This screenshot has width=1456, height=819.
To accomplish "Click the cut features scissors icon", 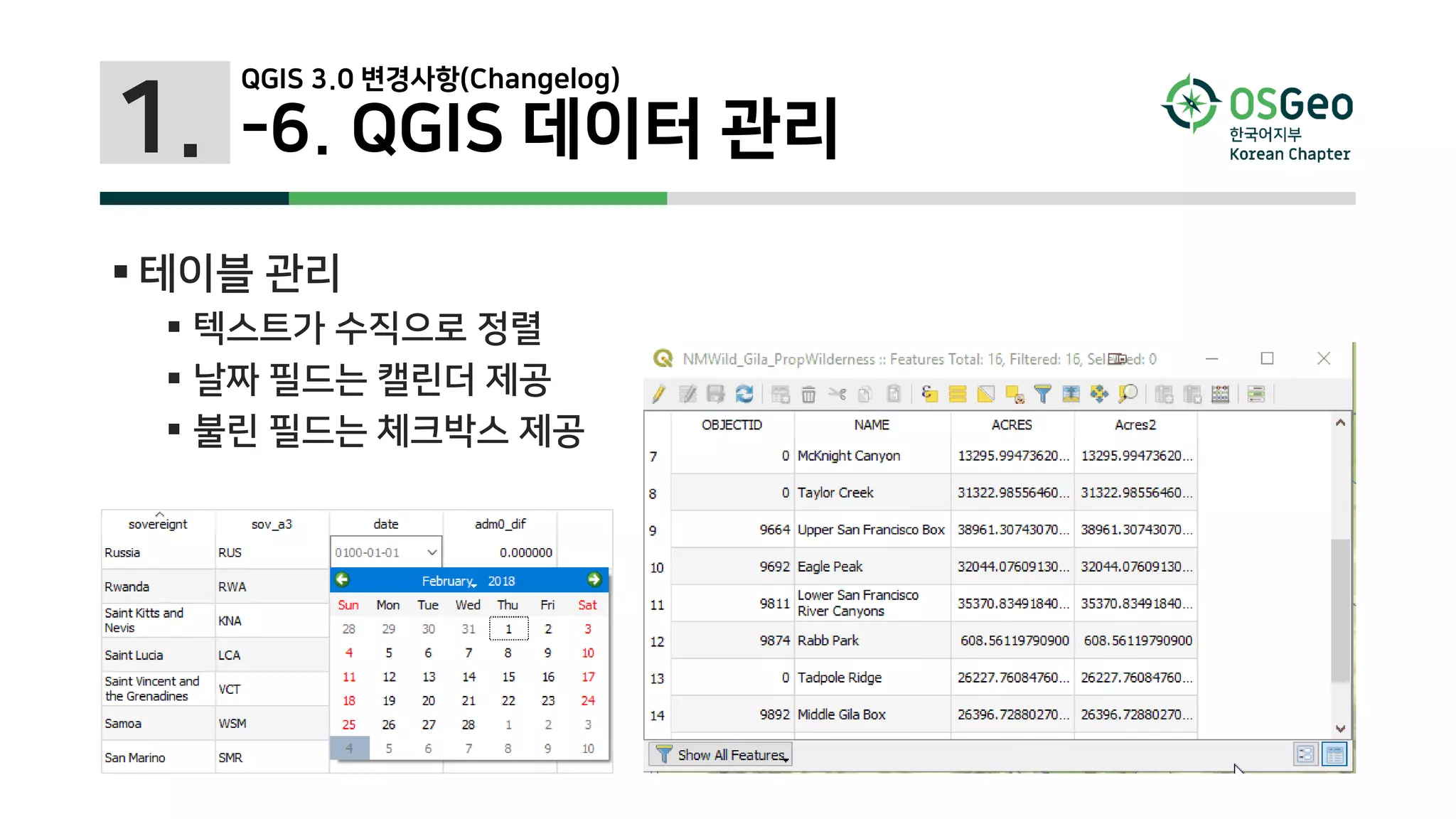I will pos(837,394).
